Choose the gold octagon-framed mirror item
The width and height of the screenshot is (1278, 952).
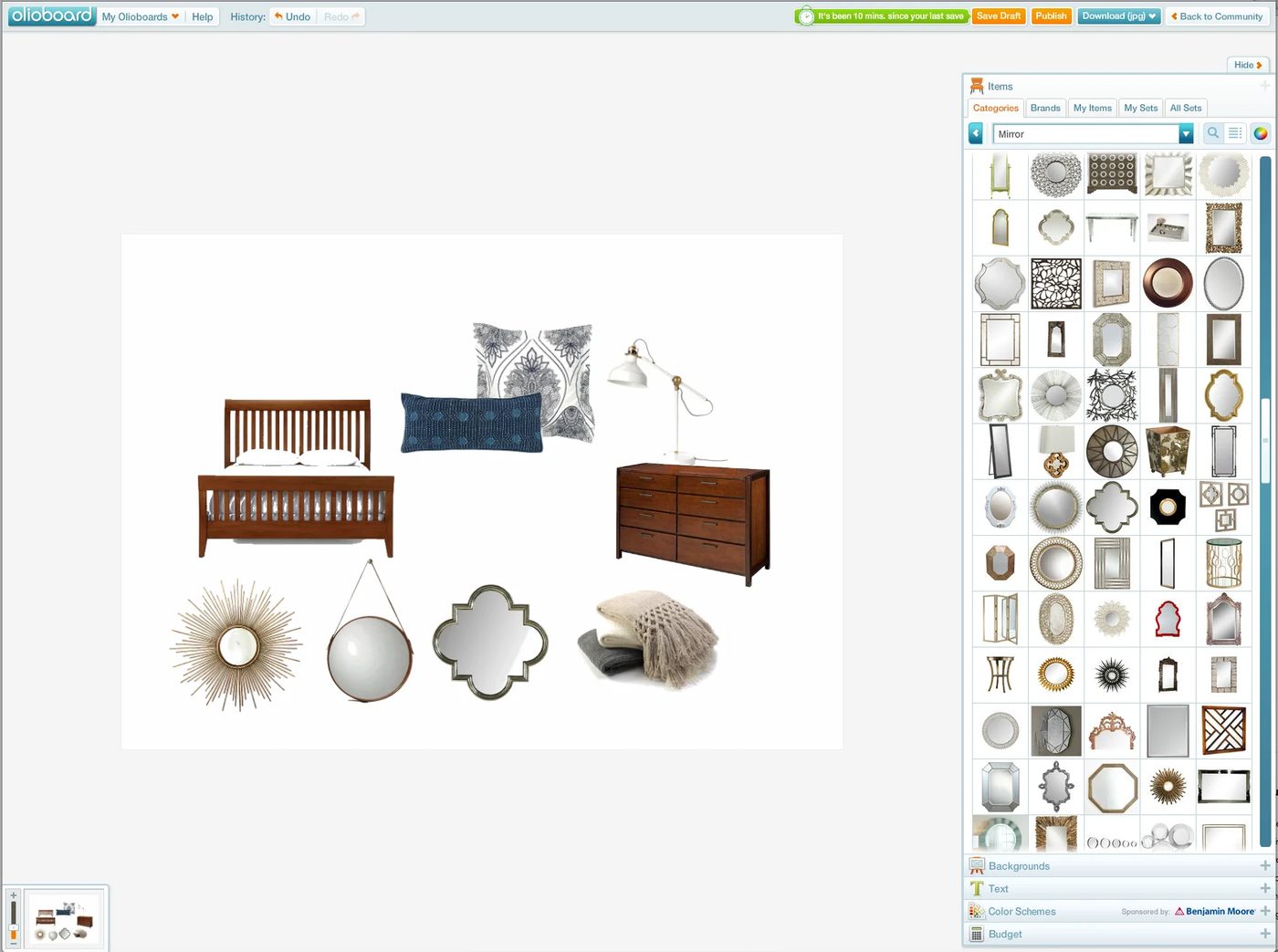point(1112,788)
